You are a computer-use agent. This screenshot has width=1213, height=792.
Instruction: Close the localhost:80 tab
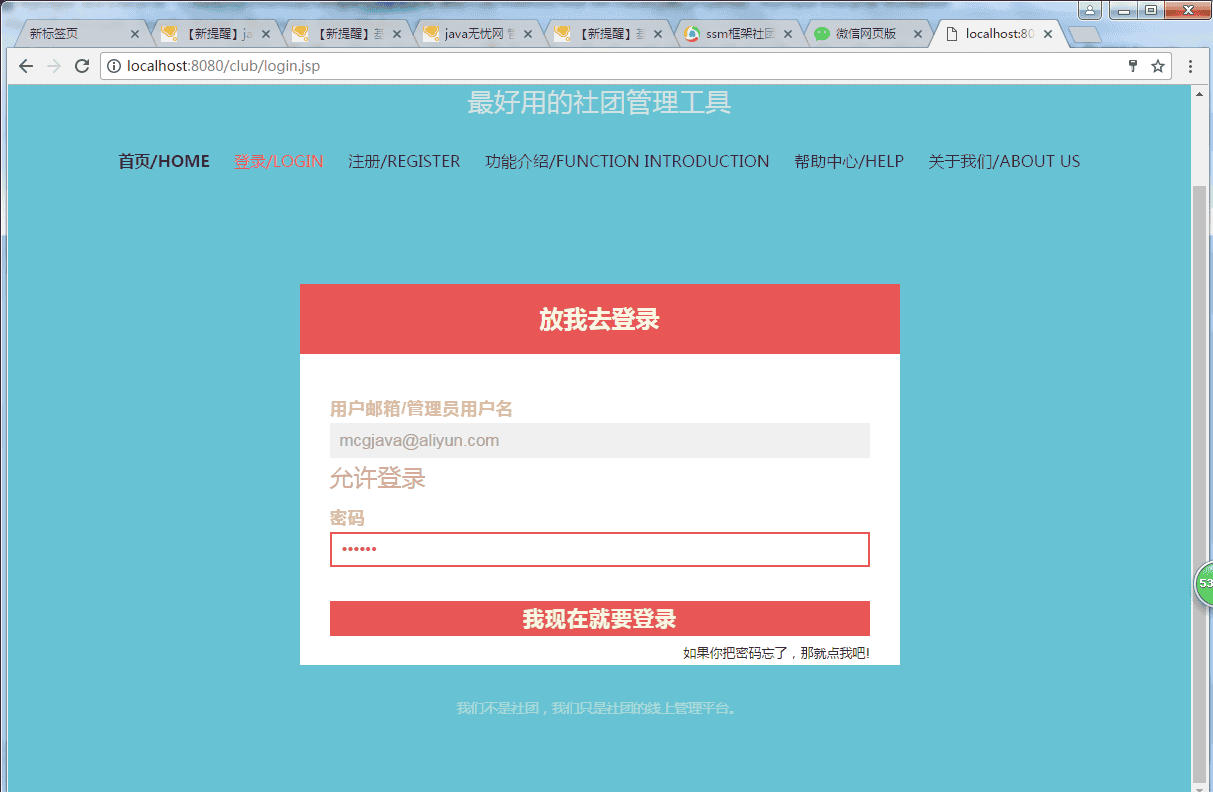pos(1048,33)
